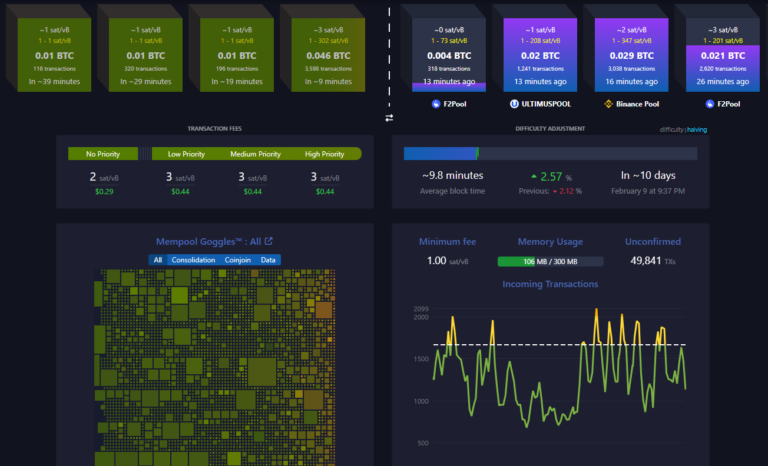Image resolution: width=768 pixels, height=466 pixels.
Task: Click the Binance Pool diamond logo icon
Action: 608,104
